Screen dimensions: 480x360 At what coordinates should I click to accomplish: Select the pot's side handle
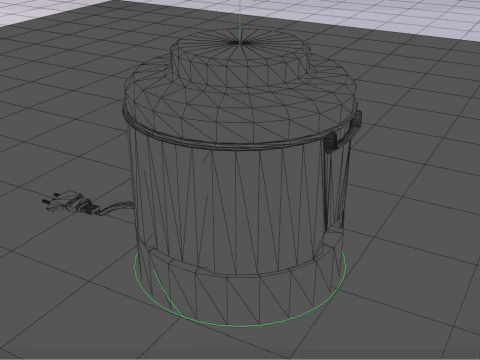coord(343,133)
